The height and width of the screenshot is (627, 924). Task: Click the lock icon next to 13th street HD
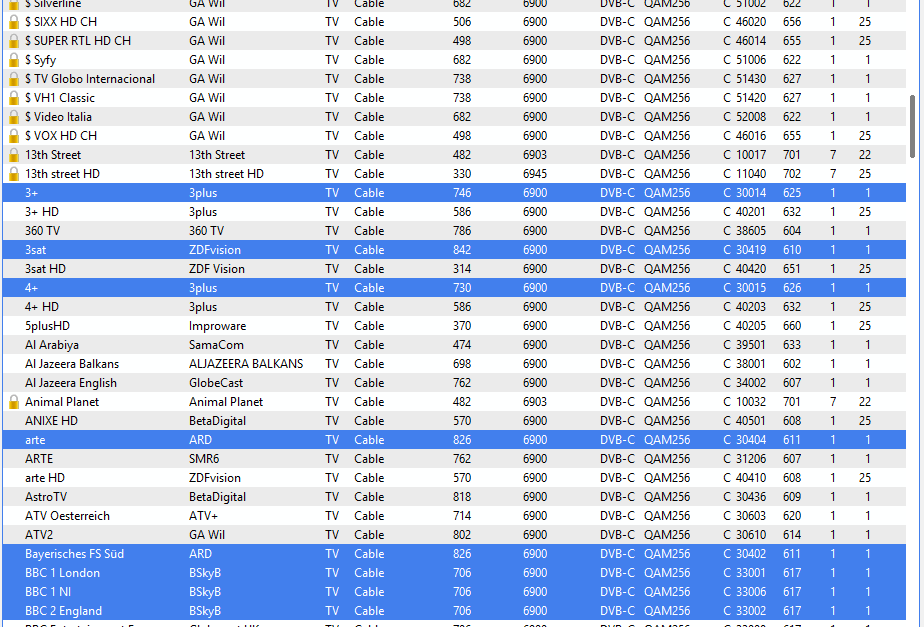click(14, 174)
